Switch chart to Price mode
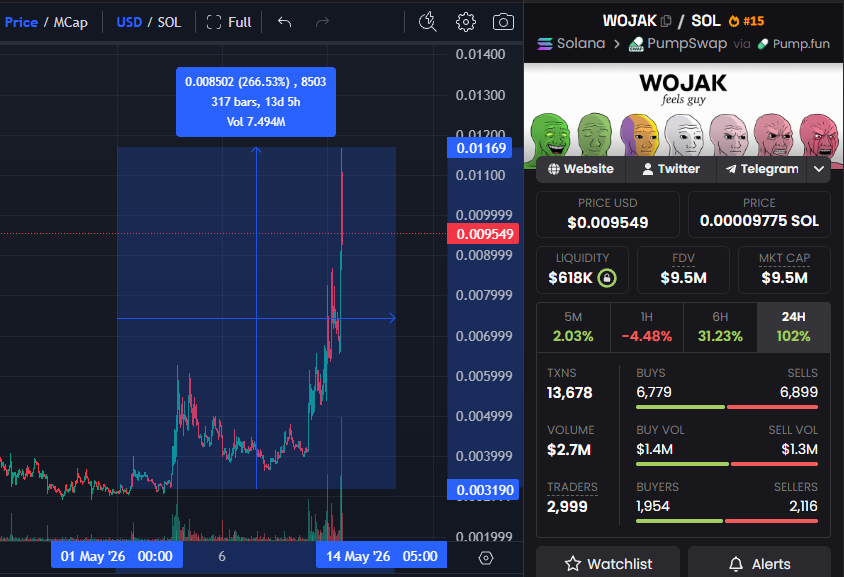This screenshot has height=577, width=844. [x=21, y=22]
